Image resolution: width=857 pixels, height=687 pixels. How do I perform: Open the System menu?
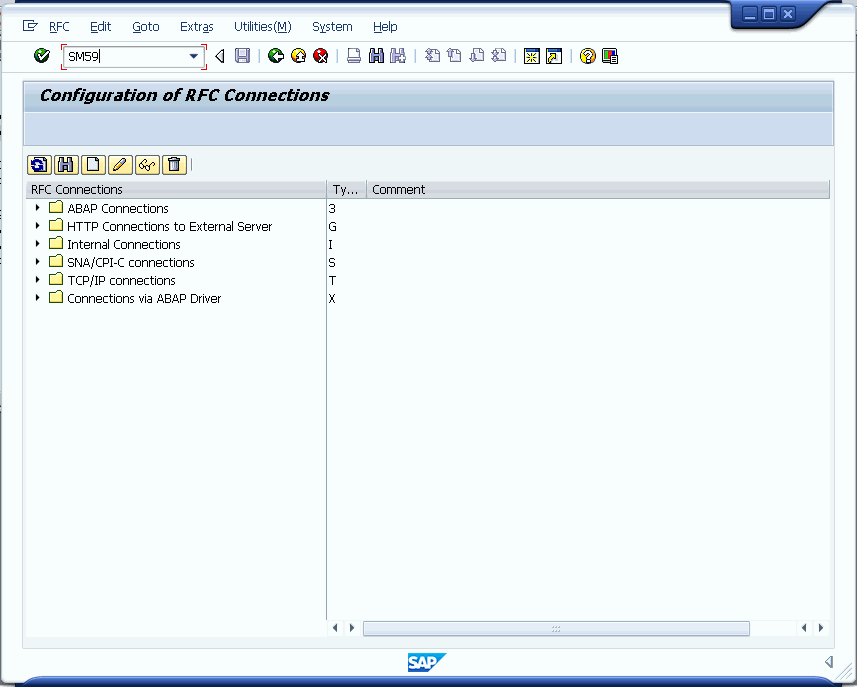tap(332, 26)
